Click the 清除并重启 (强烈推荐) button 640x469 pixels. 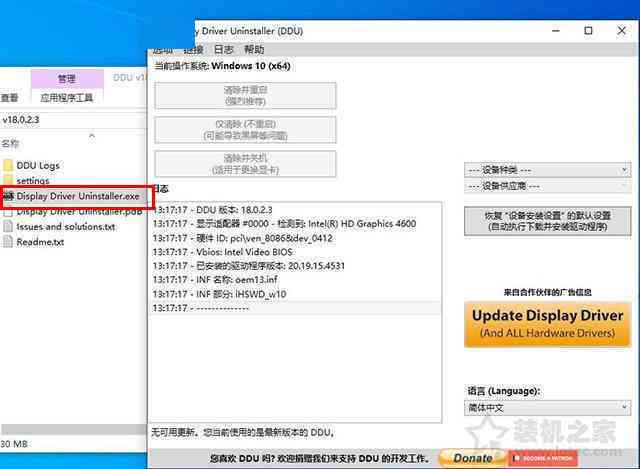click(x=245, y=96)
